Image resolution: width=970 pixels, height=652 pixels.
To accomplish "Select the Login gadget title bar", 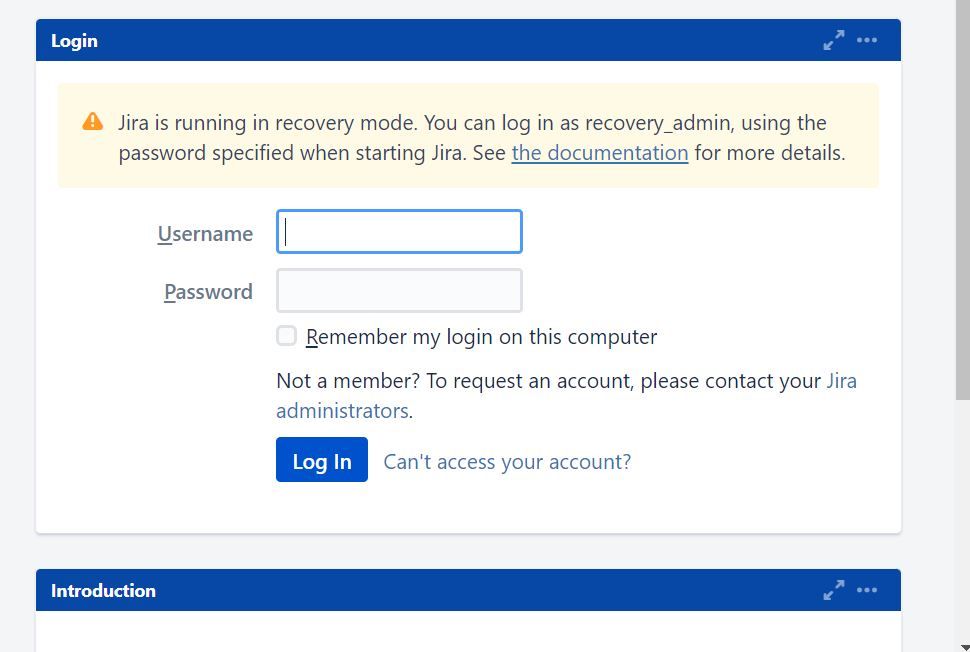I will coord(400,41).
